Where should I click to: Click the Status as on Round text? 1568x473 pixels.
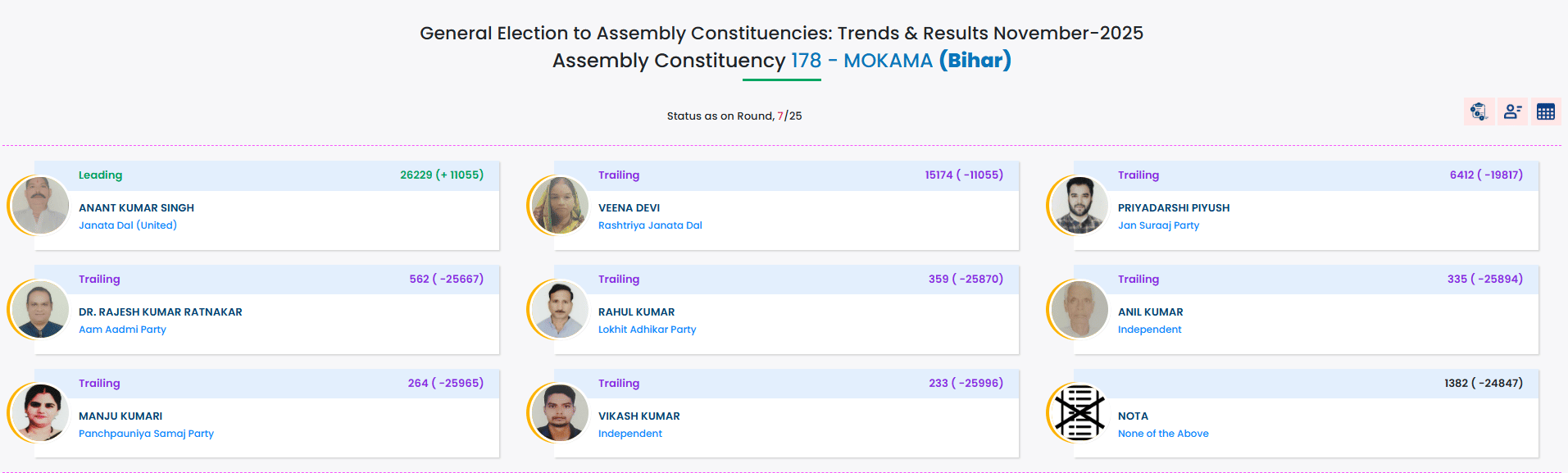tap(734, 116)
